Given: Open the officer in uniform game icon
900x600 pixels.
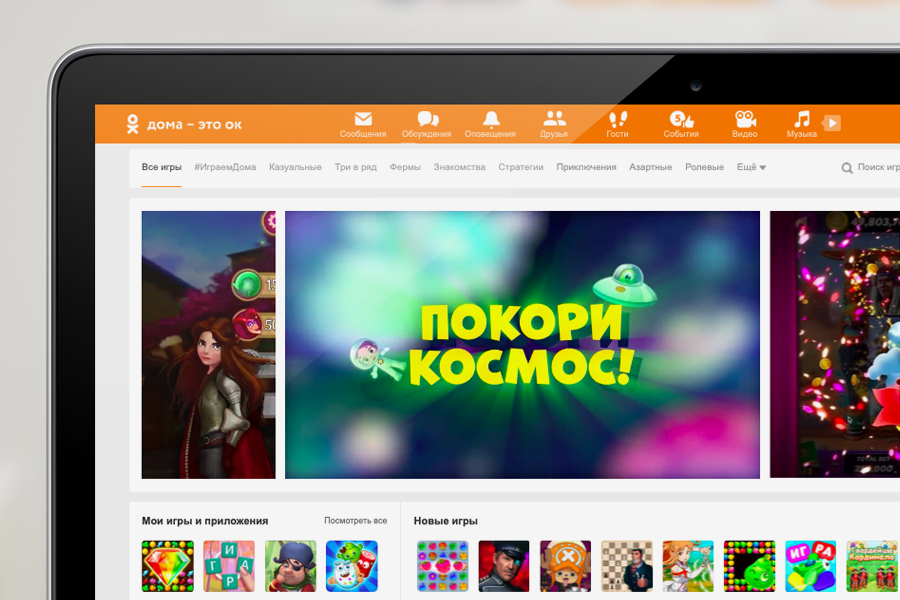Looking at the screenshot, I should point(504,566).
